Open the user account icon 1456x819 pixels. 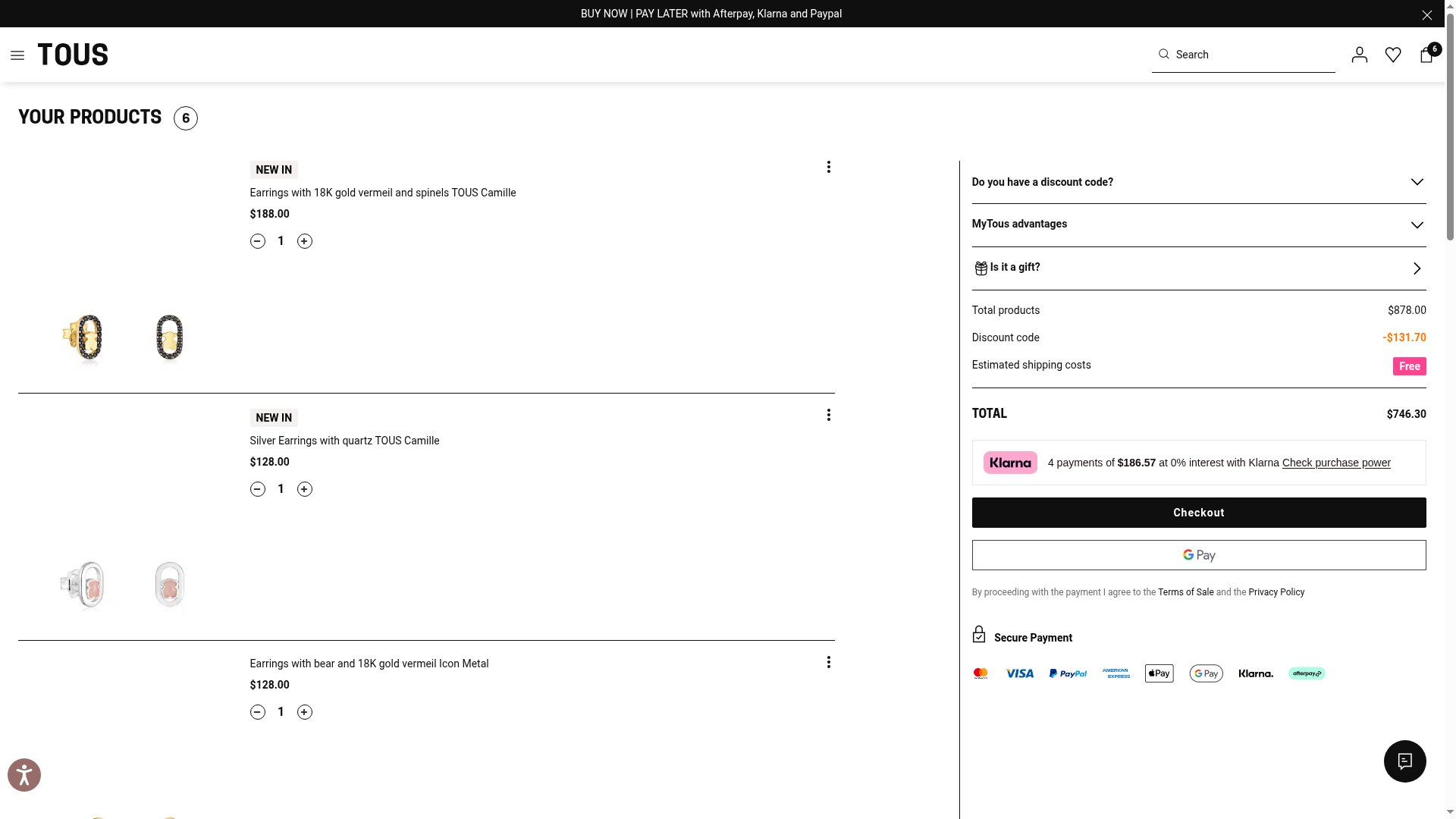click(x=1359, y=55)
